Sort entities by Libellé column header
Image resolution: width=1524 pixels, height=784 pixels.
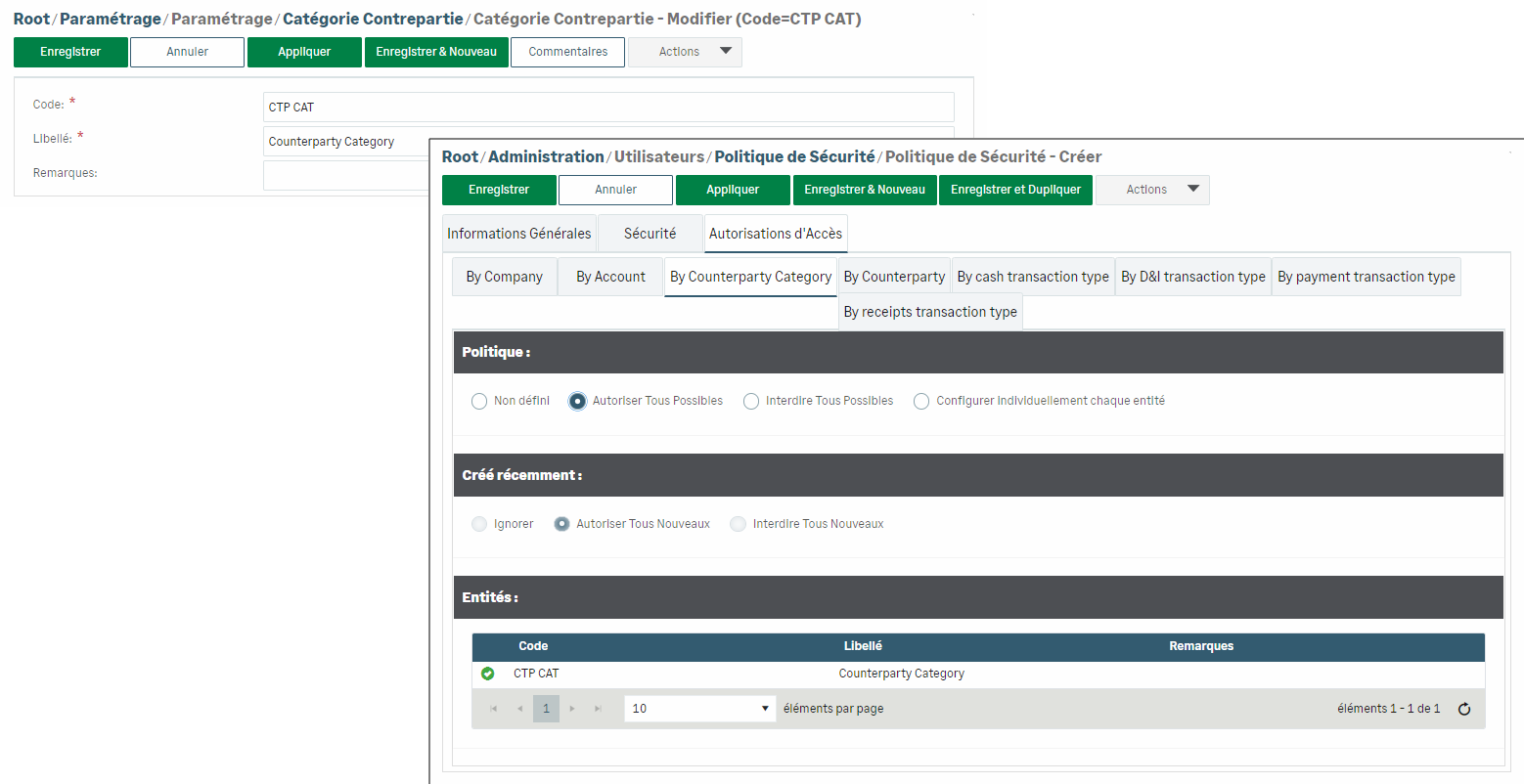(x=863, y=646)
